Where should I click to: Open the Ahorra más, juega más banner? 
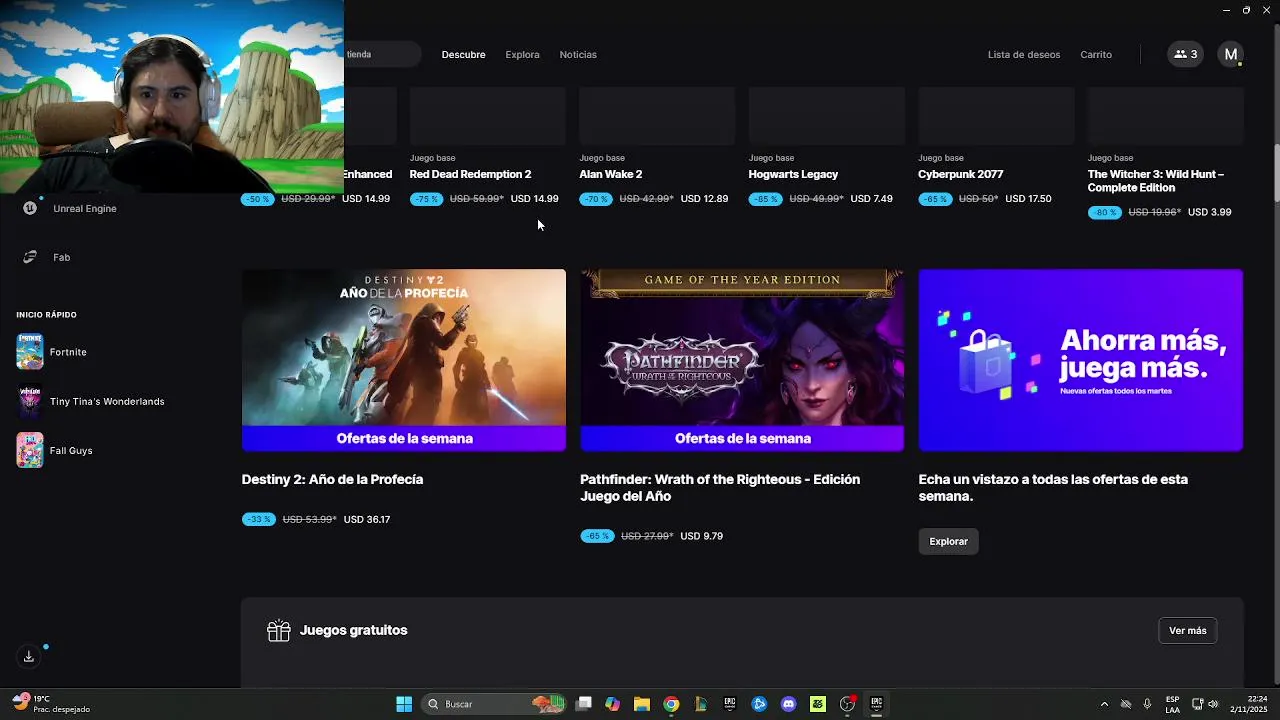click(1081, 360)
